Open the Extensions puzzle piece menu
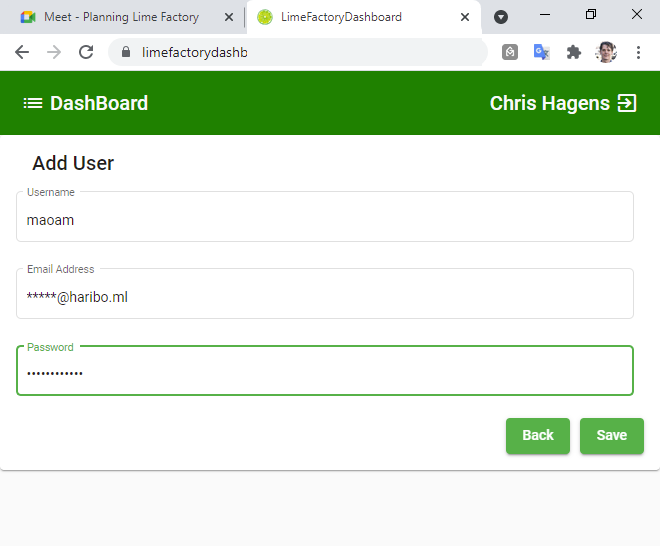The image size is (660, 546). point(573,52)
